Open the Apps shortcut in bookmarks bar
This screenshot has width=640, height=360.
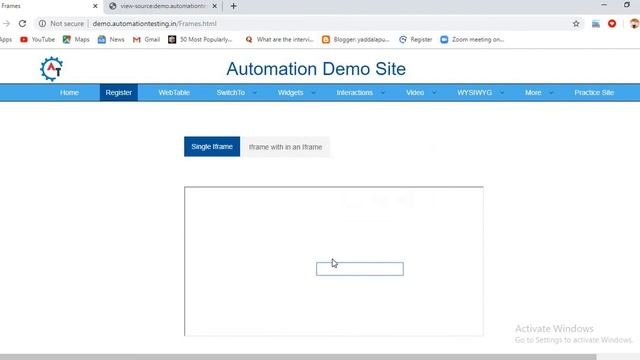[6, 40]
